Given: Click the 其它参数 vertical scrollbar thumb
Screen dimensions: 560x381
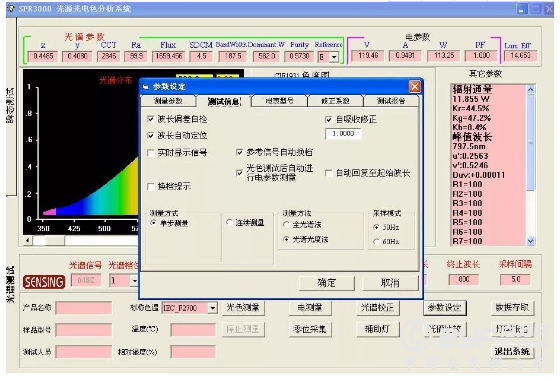Looking at the screenshot, I should click(531, 142).
